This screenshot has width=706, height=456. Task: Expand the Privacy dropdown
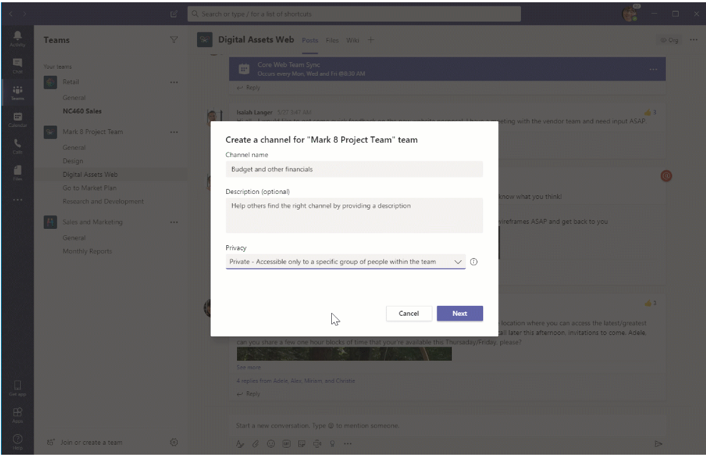coord(345,262)
